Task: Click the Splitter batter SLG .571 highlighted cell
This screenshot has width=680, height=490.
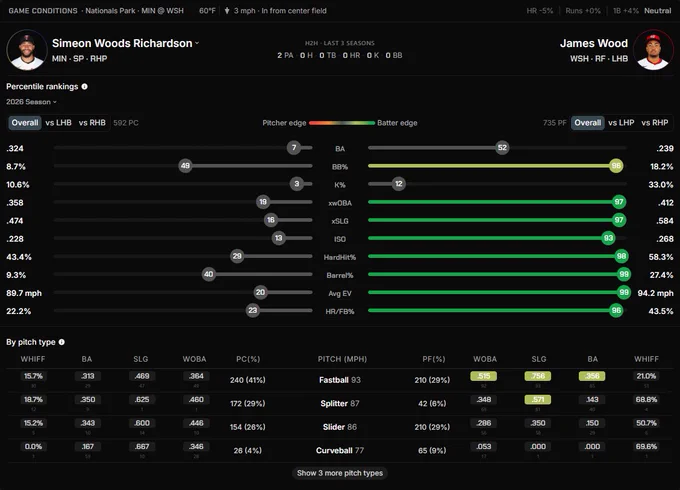Action: point(538,400)
